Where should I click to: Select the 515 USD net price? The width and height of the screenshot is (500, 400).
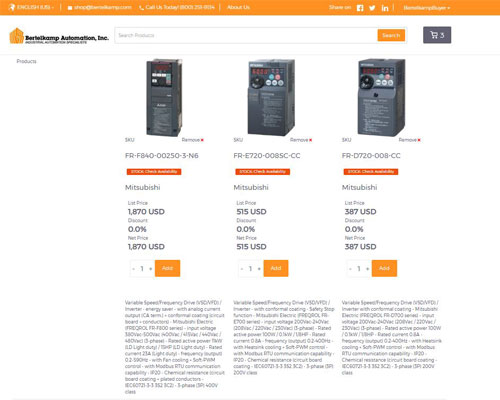pos(252,247)
